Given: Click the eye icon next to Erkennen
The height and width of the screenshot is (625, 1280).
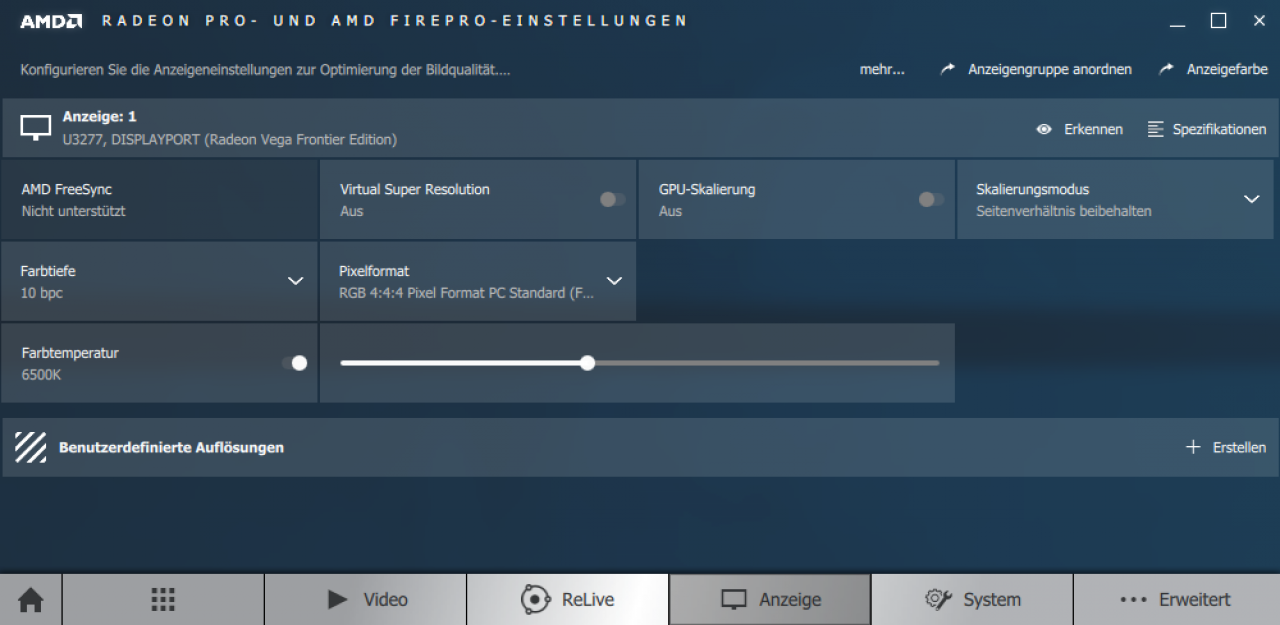Looking at the screenshot, I should coord(1044,129).
